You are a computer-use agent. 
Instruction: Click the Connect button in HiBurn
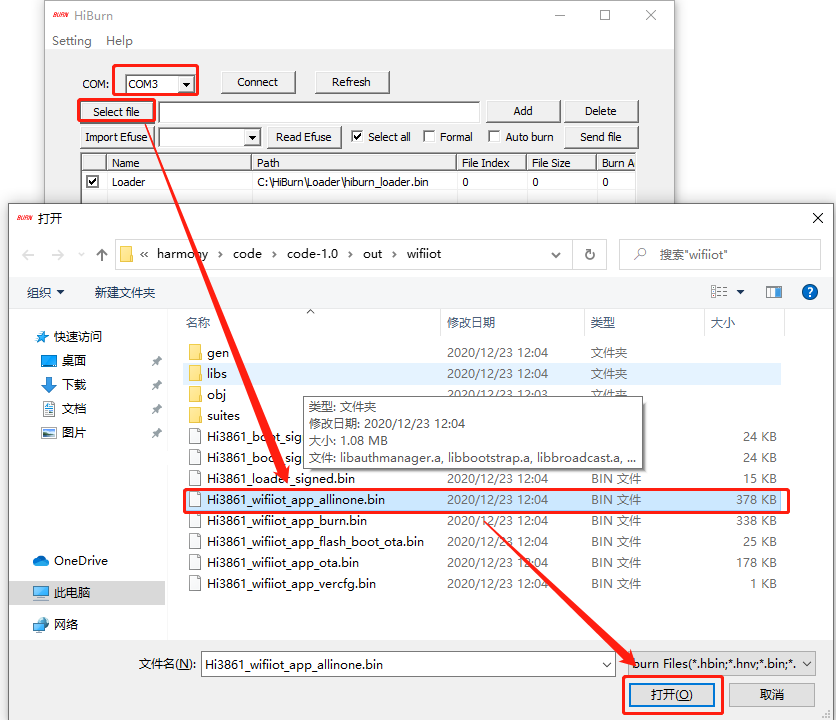pyautogui.click(x=258, y=82)
